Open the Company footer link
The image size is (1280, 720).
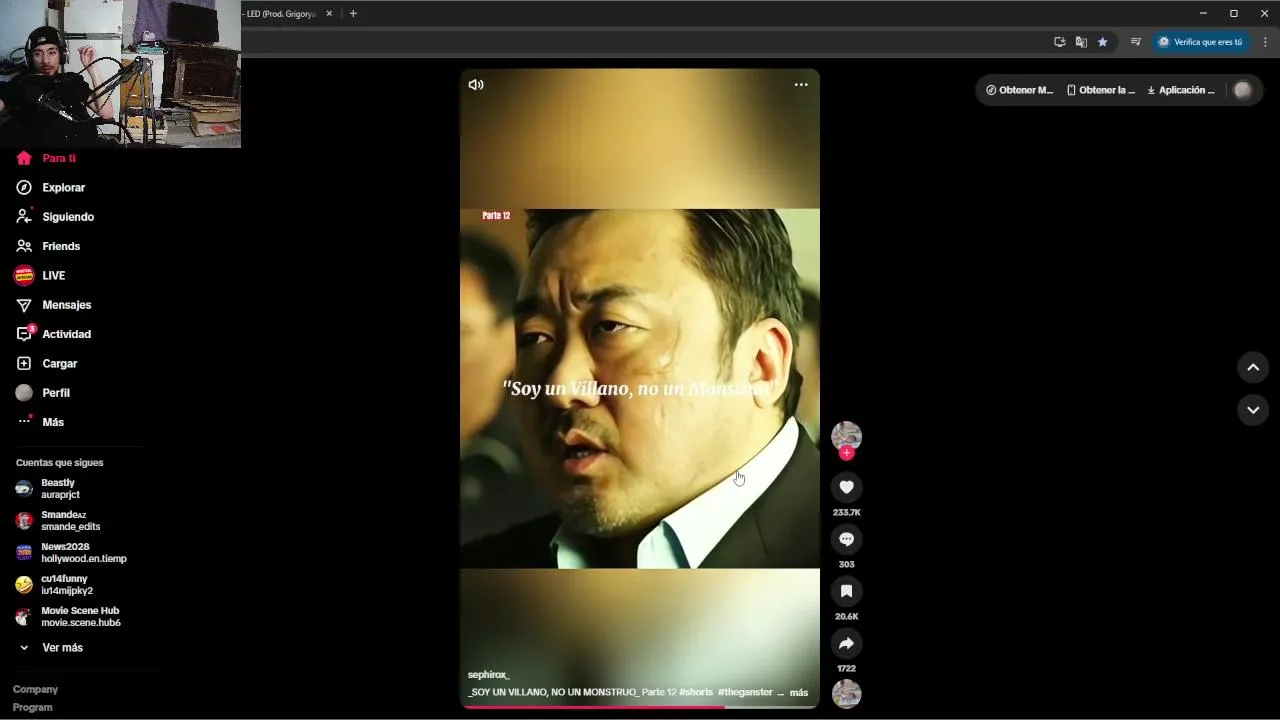35,689
